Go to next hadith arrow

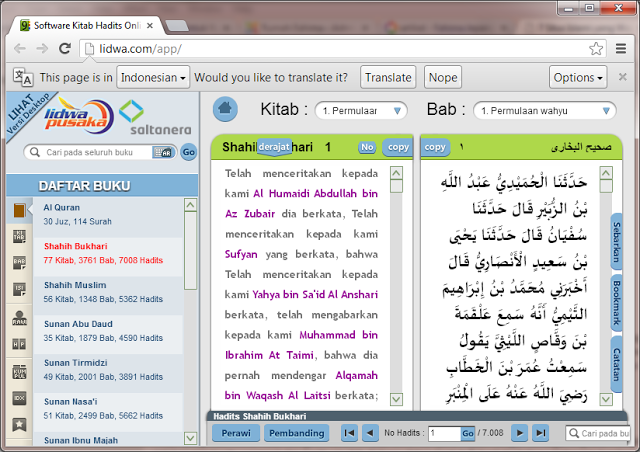(x=520, y=433)
